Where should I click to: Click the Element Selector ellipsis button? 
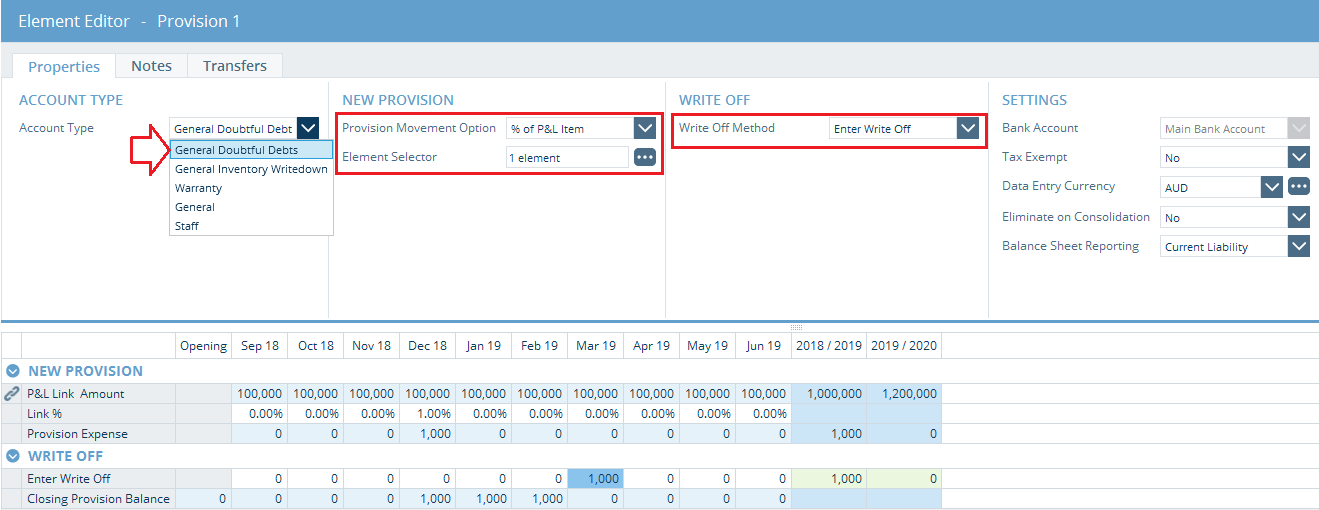645,158
